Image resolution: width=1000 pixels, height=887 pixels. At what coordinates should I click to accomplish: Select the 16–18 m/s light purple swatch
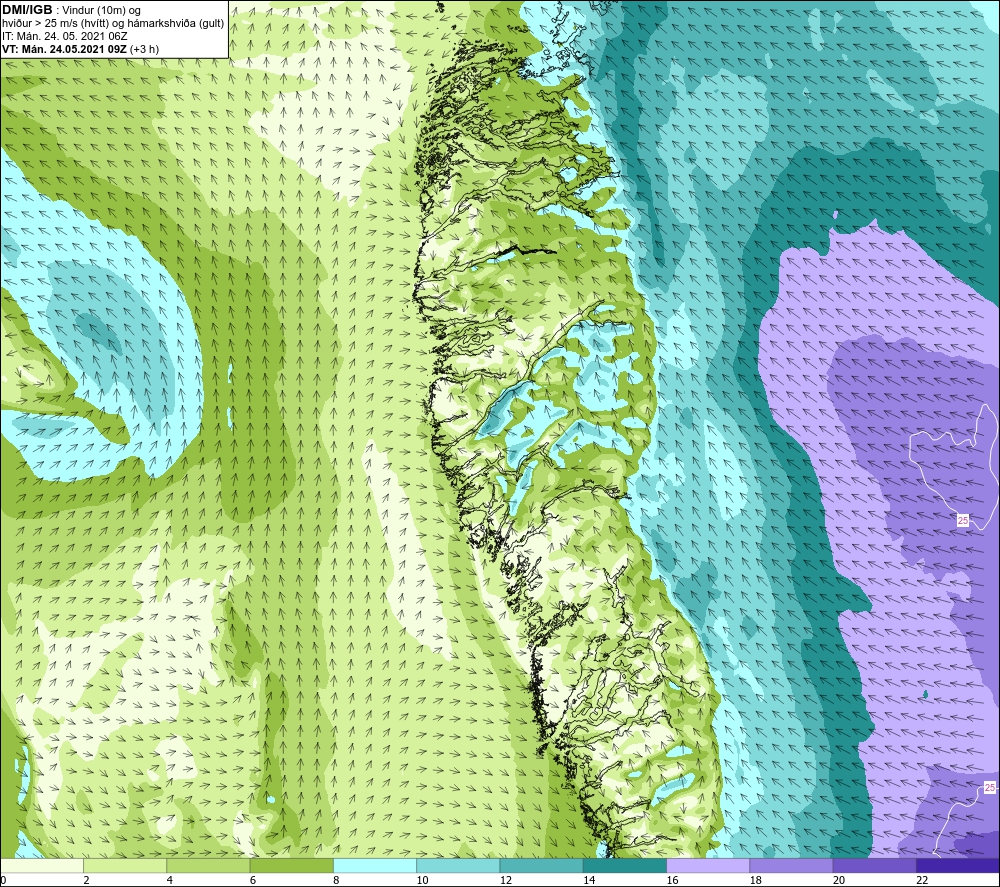(x=708, y=865)
